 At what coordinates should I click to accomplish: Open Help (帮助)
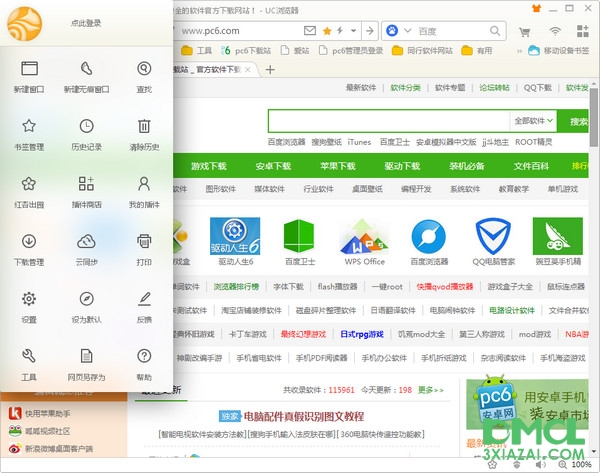coord(144,365)
